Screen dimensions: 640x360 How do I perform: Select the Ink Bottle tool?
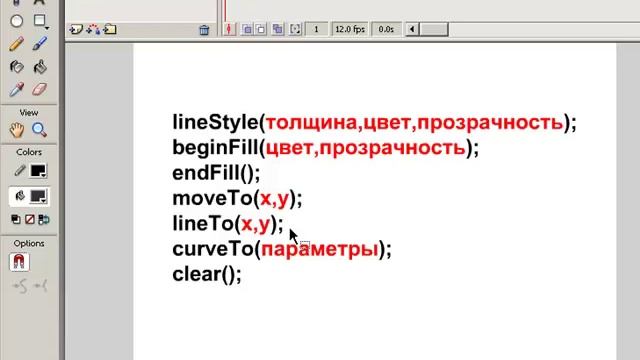17,67
